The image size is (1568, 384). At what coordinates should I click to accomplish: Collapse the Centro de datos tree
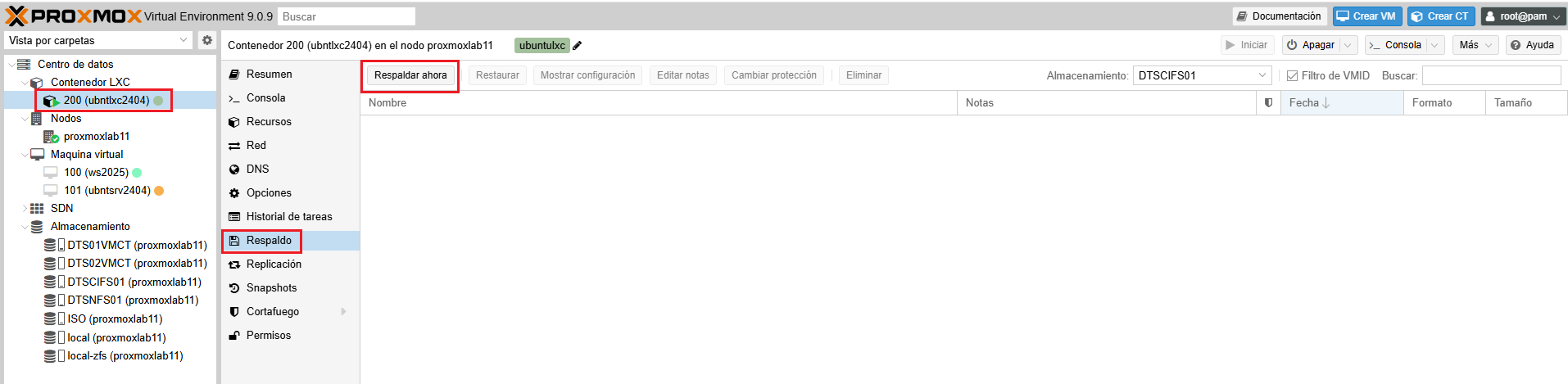click(11, 65)
